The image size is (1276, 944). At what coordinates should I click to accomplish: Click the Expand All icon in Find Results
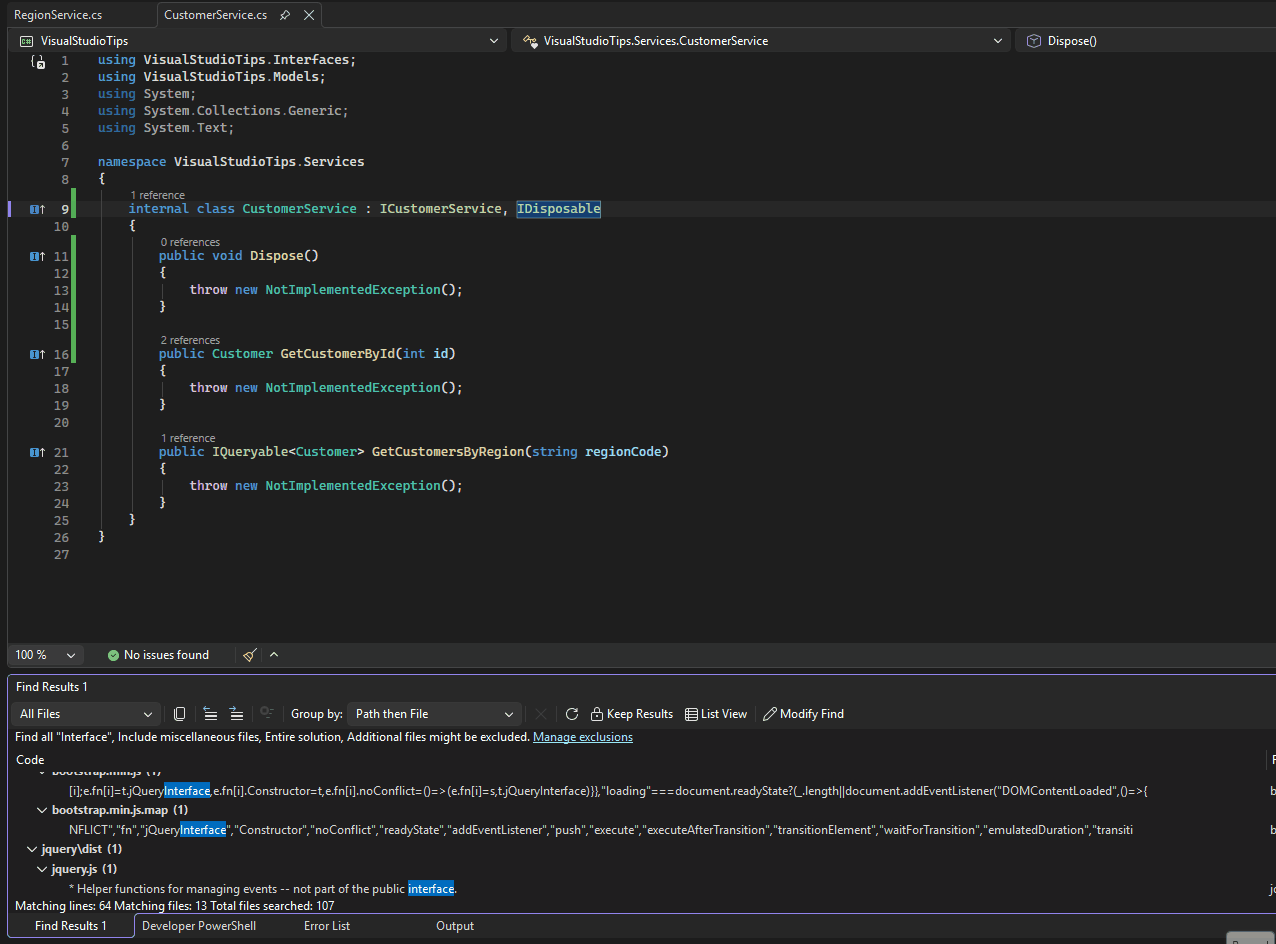tap(236, 714)
